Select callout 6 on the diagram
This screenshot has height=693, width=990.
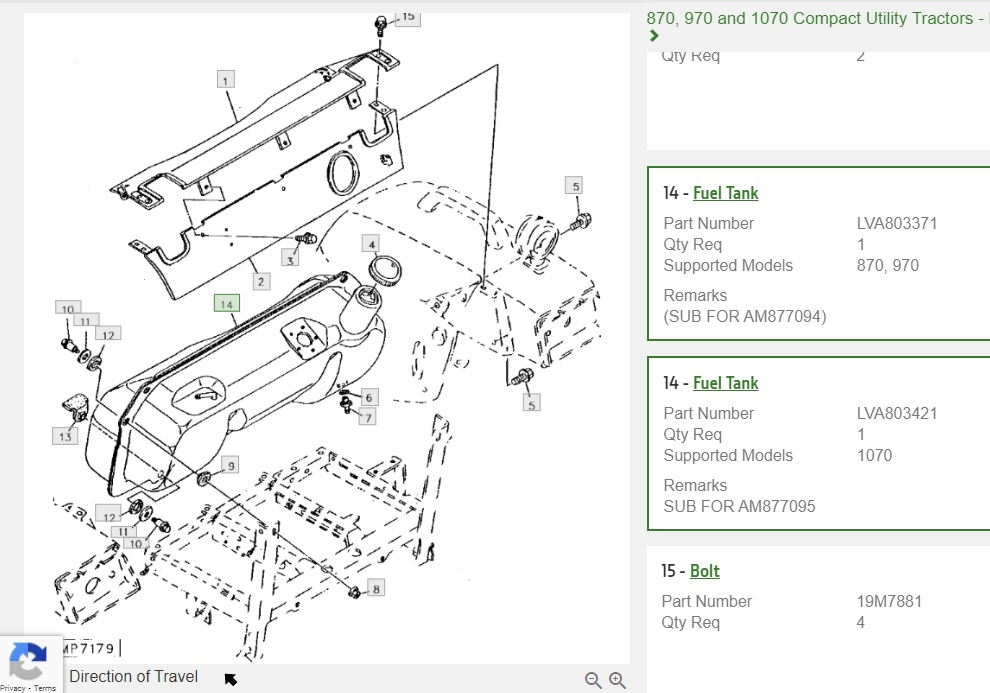point(369,398)
